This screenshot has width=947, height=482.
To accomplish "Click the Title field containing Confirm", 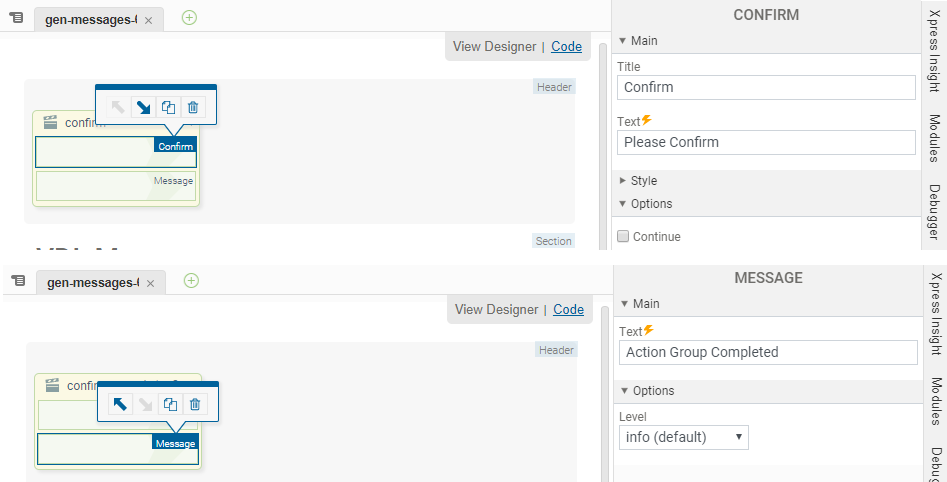I will click(x=766, y=88).
